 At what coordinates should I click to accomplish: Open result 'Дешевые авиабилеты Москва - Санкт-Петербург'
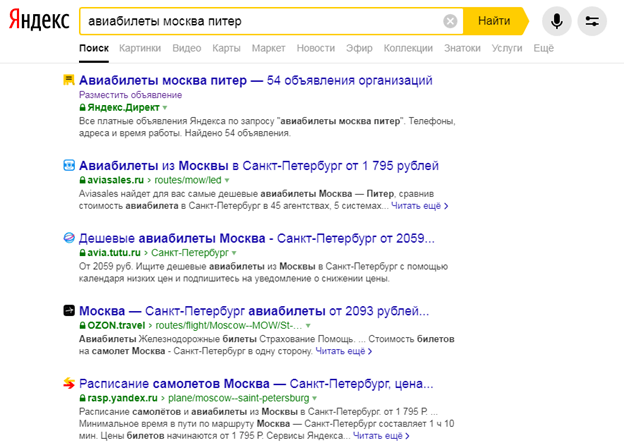click(x=257, y=238)
